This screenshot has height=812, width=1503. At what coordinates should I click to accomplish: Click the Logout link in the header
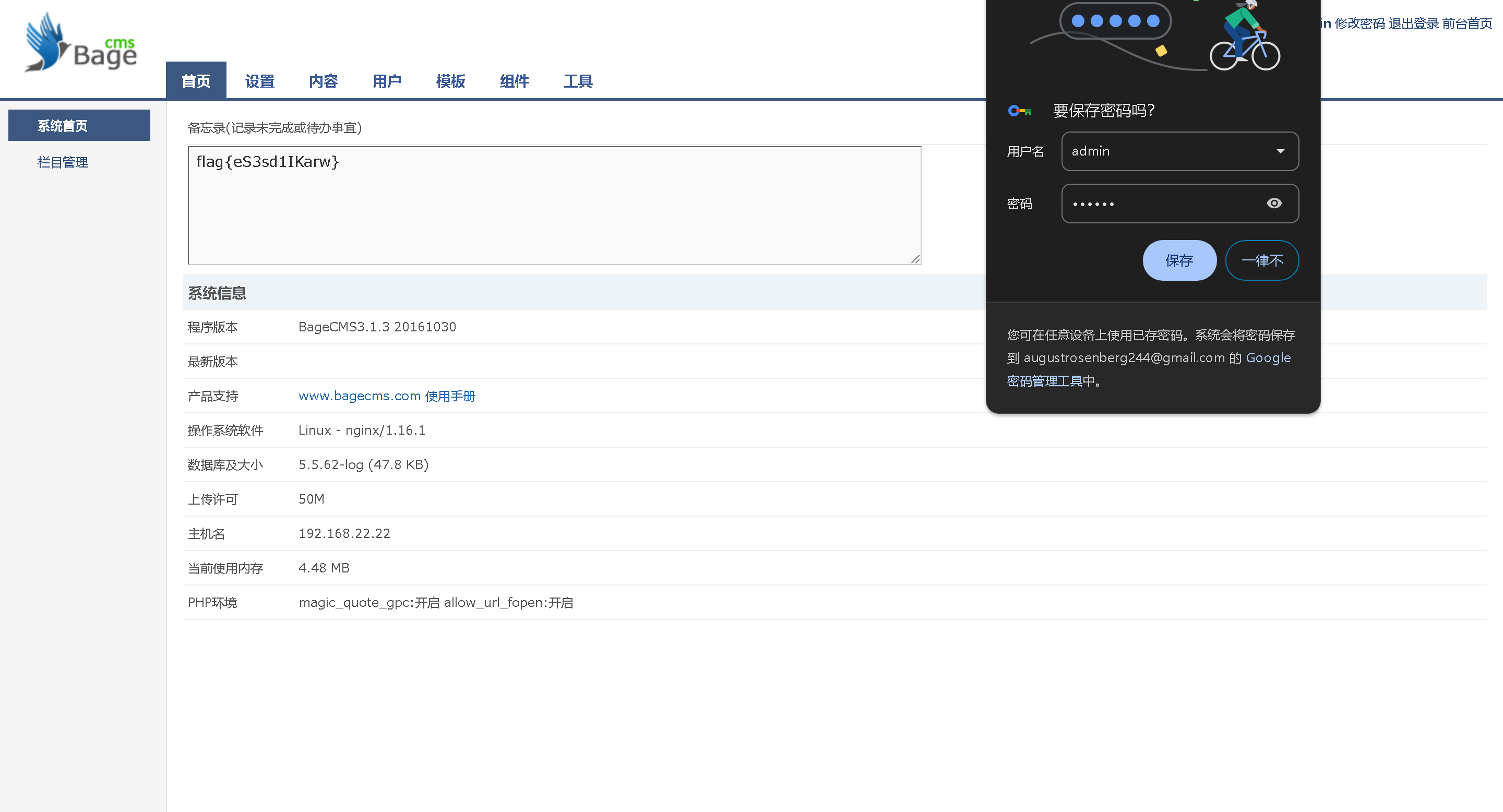1413,23
